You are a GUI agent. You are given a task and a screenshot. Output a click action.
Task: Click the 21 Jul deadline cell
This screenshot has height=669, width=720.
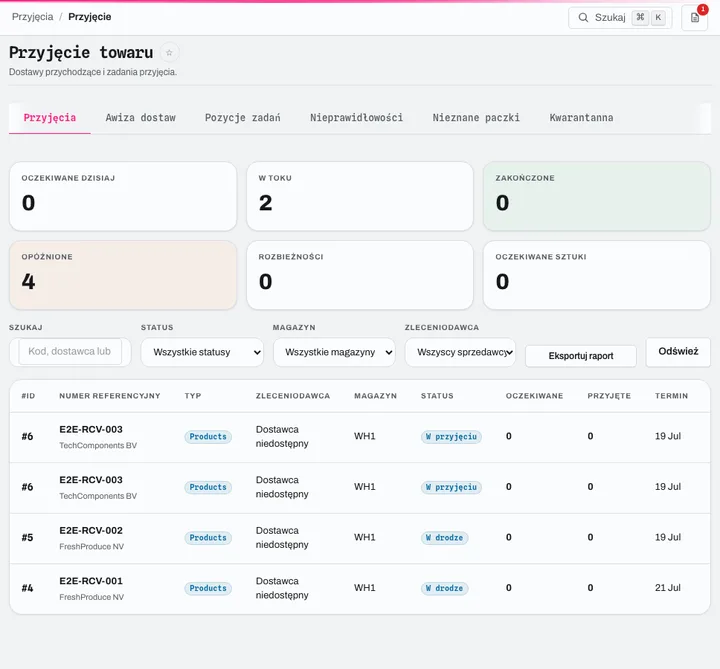668,588
